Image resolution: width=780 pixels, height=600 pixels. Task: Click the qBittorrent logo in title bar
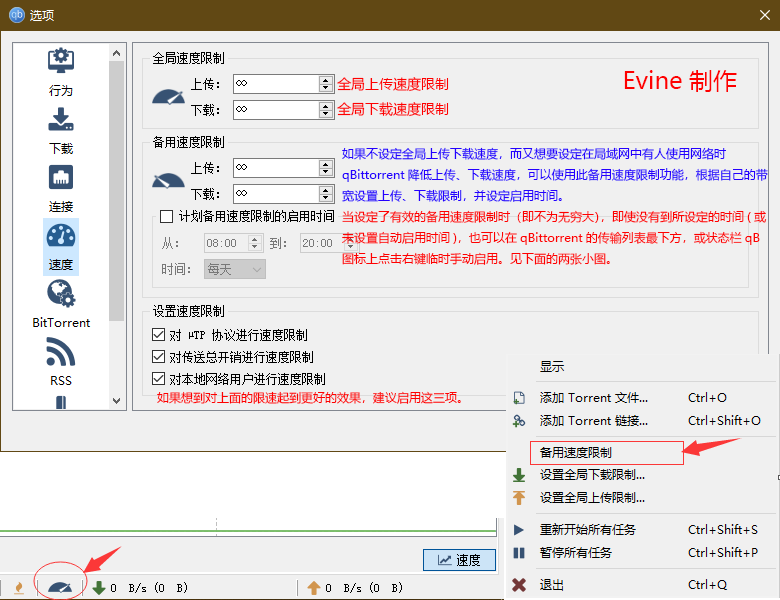[x=17, y=15]
